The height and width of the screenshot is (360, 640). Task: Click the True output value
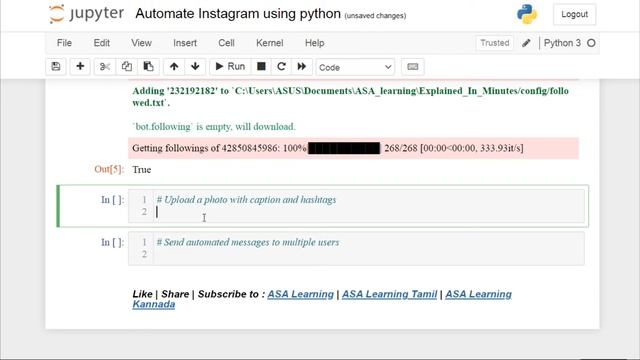click(142, 169)
